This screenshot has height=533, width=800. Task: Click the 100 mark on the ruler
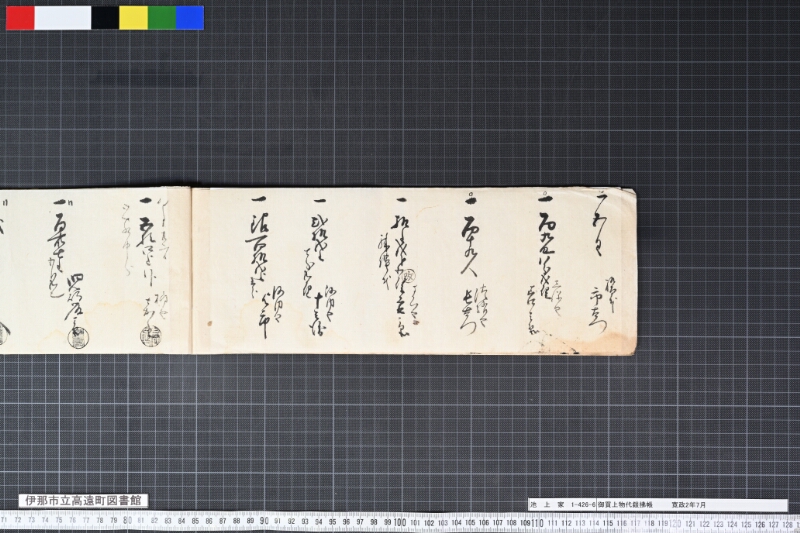400,522
